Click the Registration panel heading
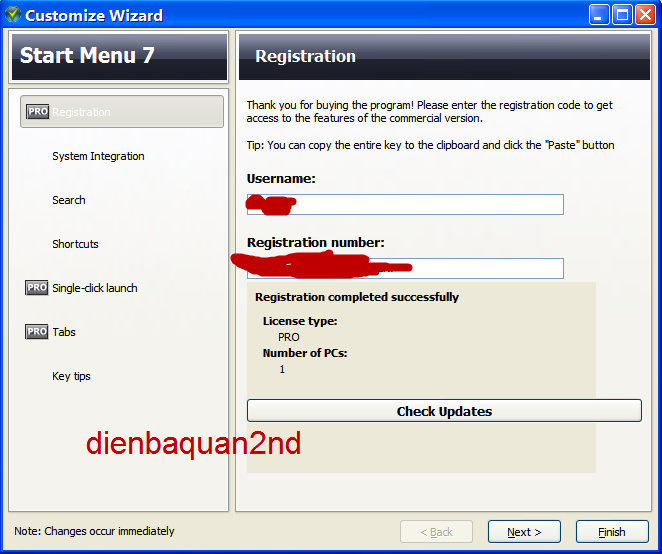The image size is (662, 554). [305, 56]
